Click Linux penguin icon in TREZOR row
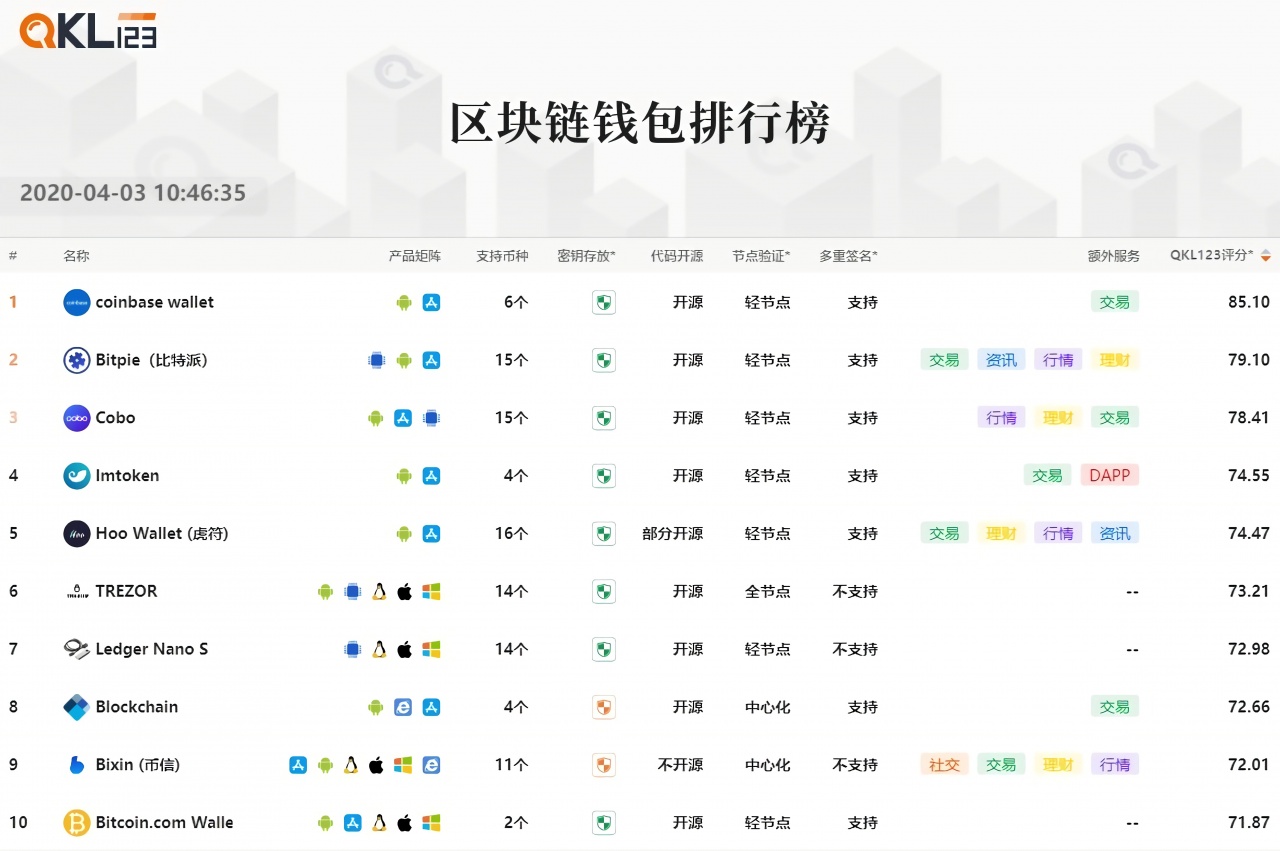This screenshot has width=1280, height=851. 379,591
